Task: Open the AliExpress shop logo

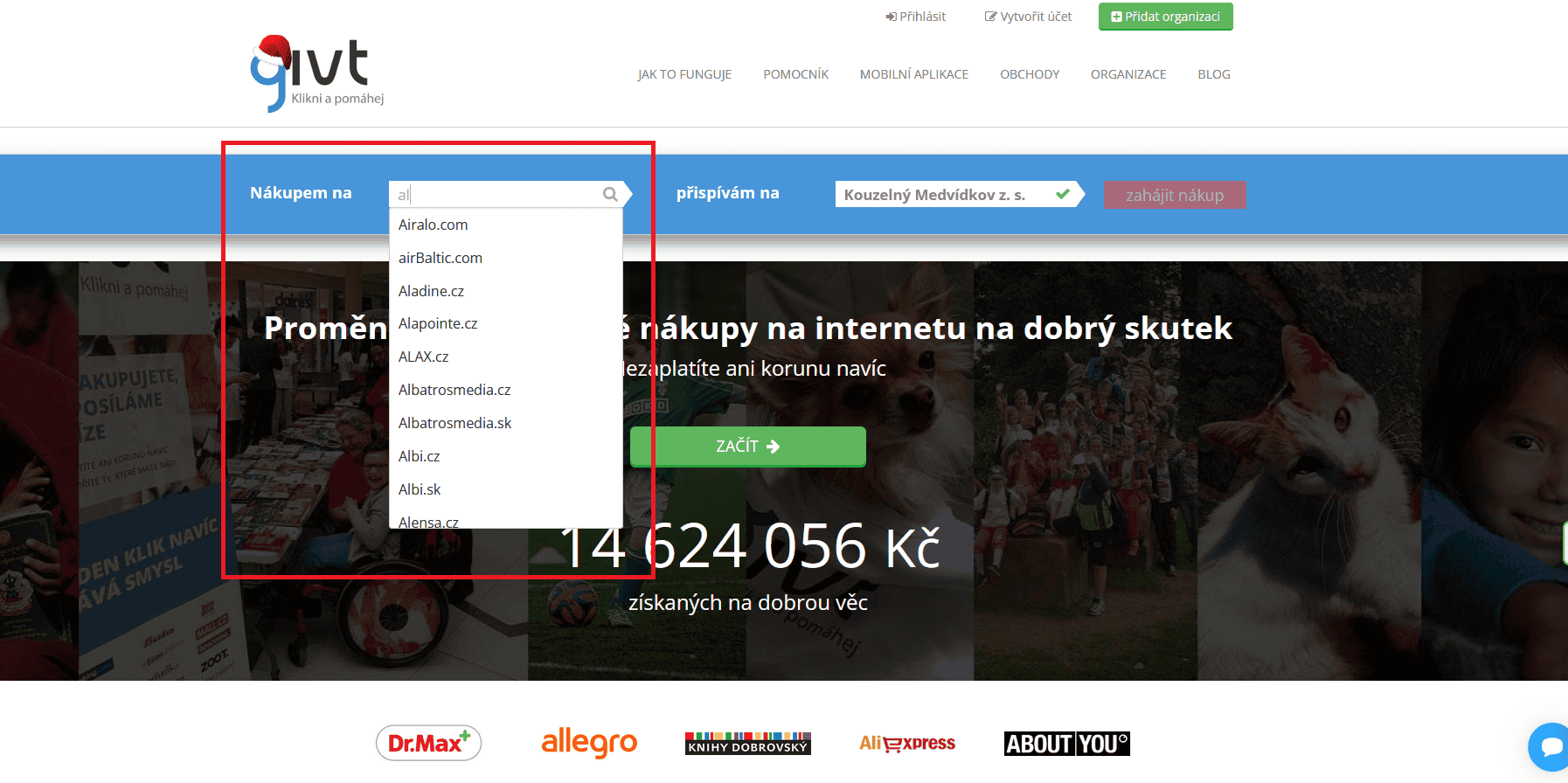Action: pos(906,743)
